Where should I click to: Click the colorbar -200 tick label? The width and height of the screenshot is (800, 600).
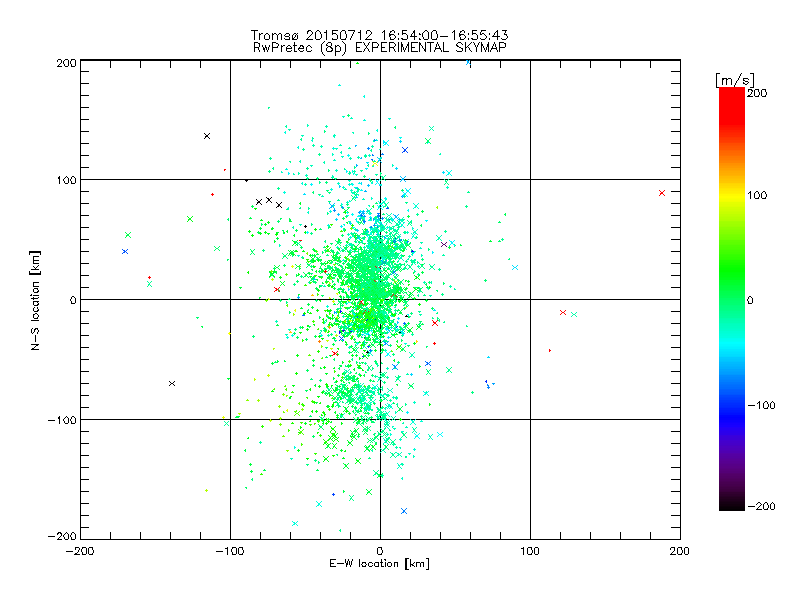point(761,507)
